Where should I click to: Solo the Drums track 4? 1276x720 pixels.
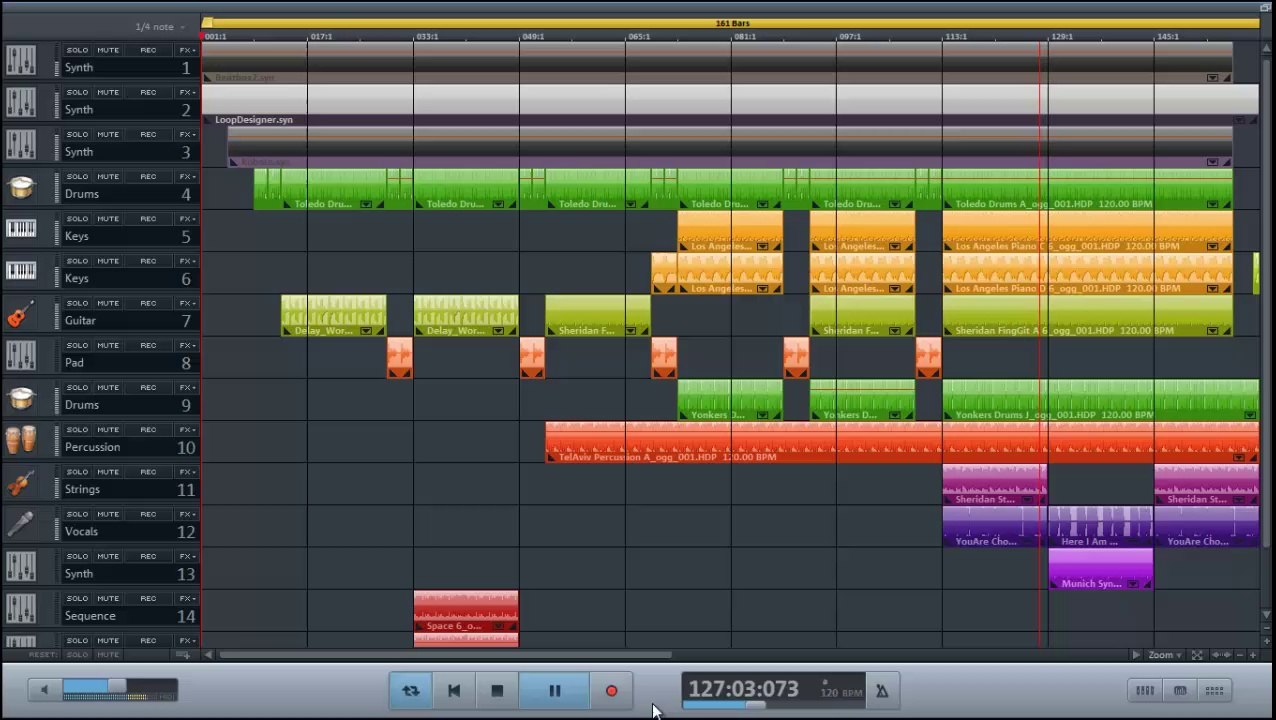tap(77, 176)
